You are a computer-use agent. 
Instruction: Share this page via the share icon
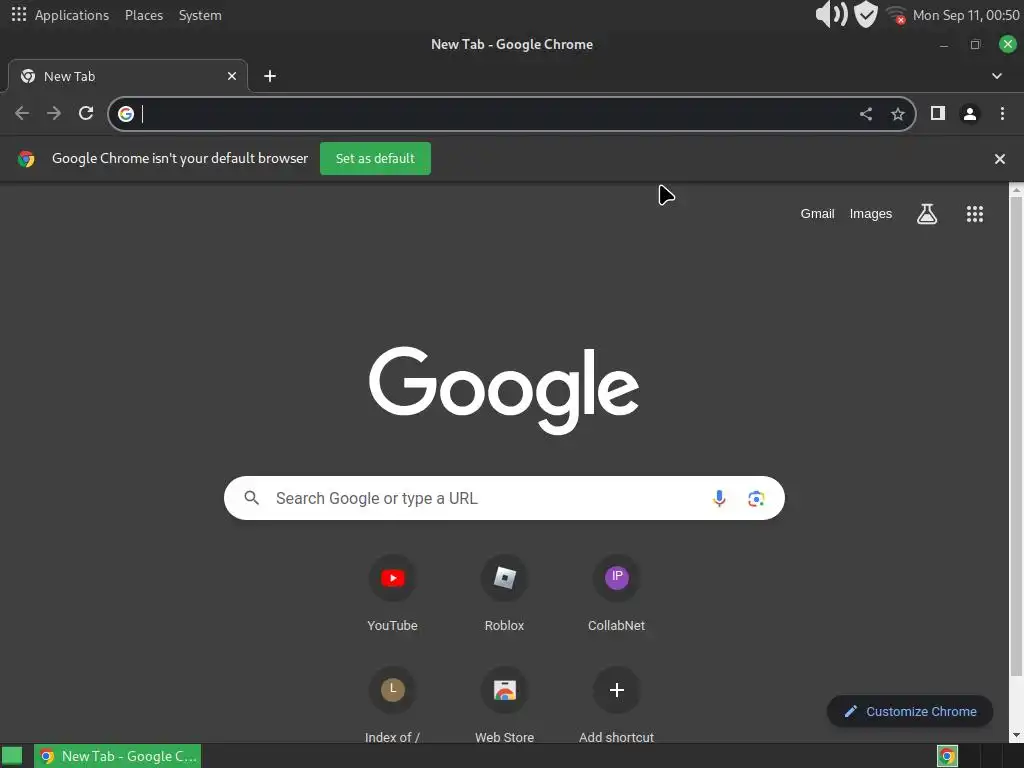pos(866,114)
